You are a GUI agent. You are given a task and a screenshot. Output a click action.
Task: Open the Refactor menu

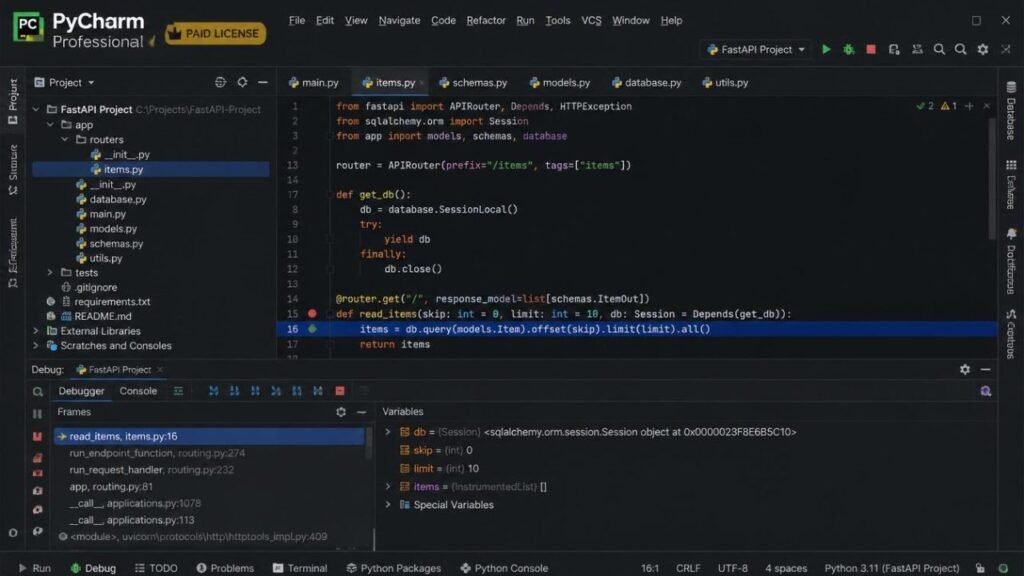tap(486, 20)
